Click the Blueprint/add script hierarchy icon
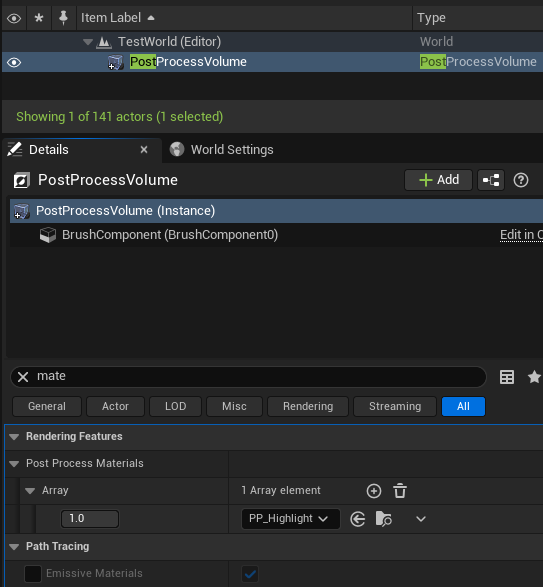Screen dimensions: 543x587 491,180
